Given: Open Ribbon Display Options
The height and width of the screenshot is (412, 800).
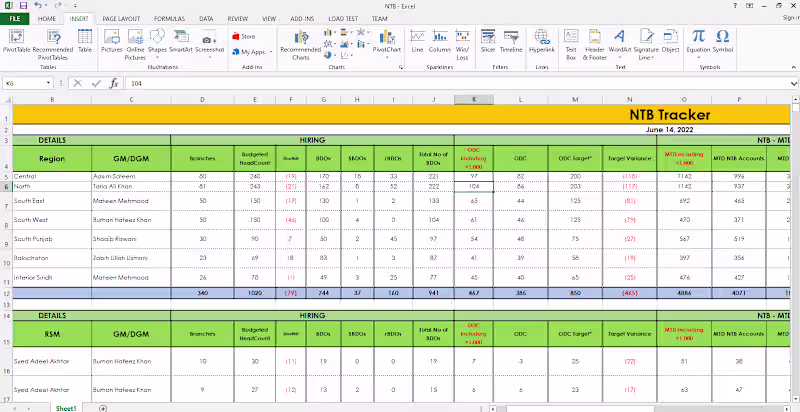Looking at the screenshot, I should pyautogui.click(x=749, y=6).
